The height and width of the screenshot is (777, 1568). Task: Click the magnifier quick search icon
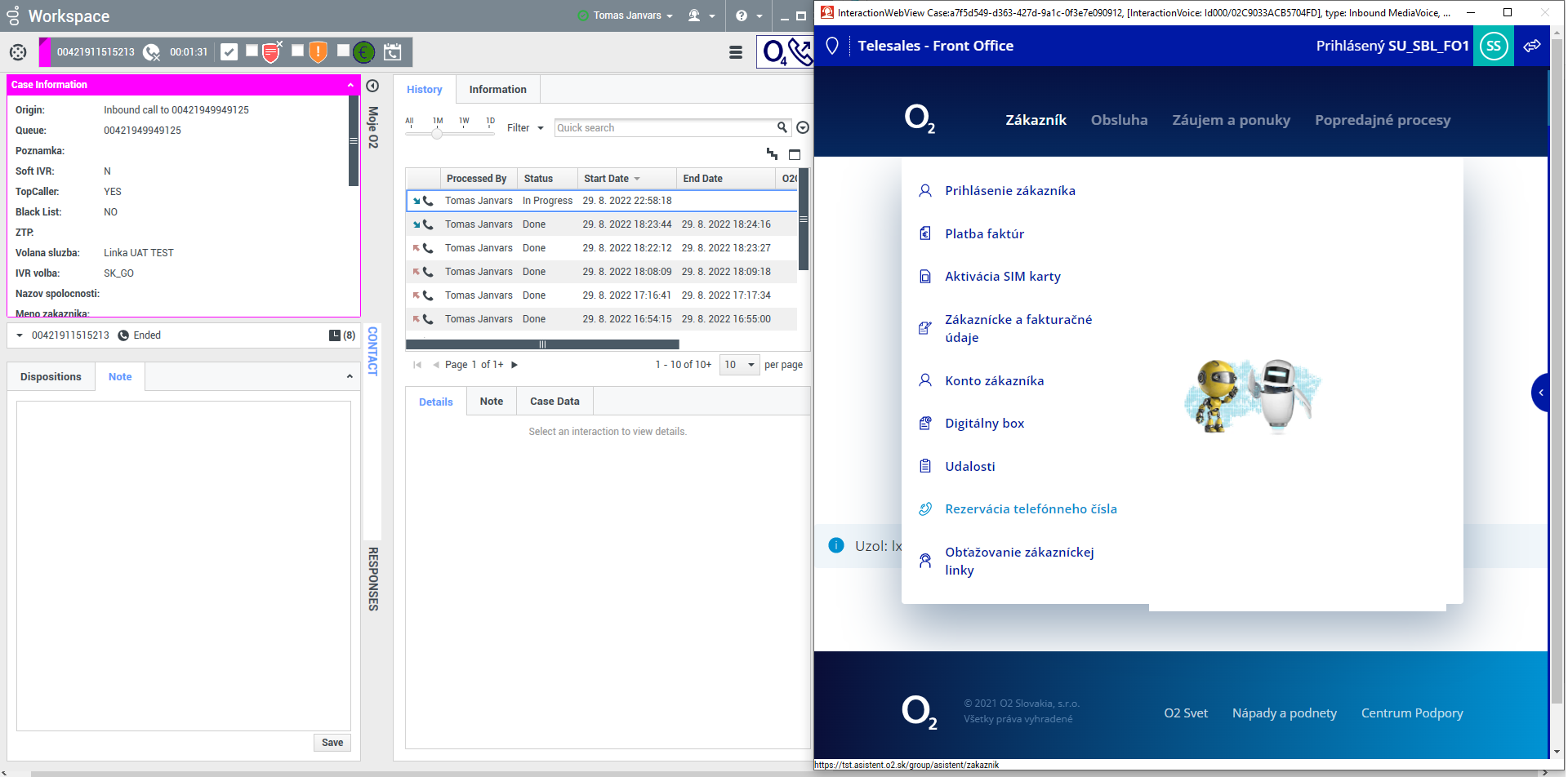pos(782,127)
